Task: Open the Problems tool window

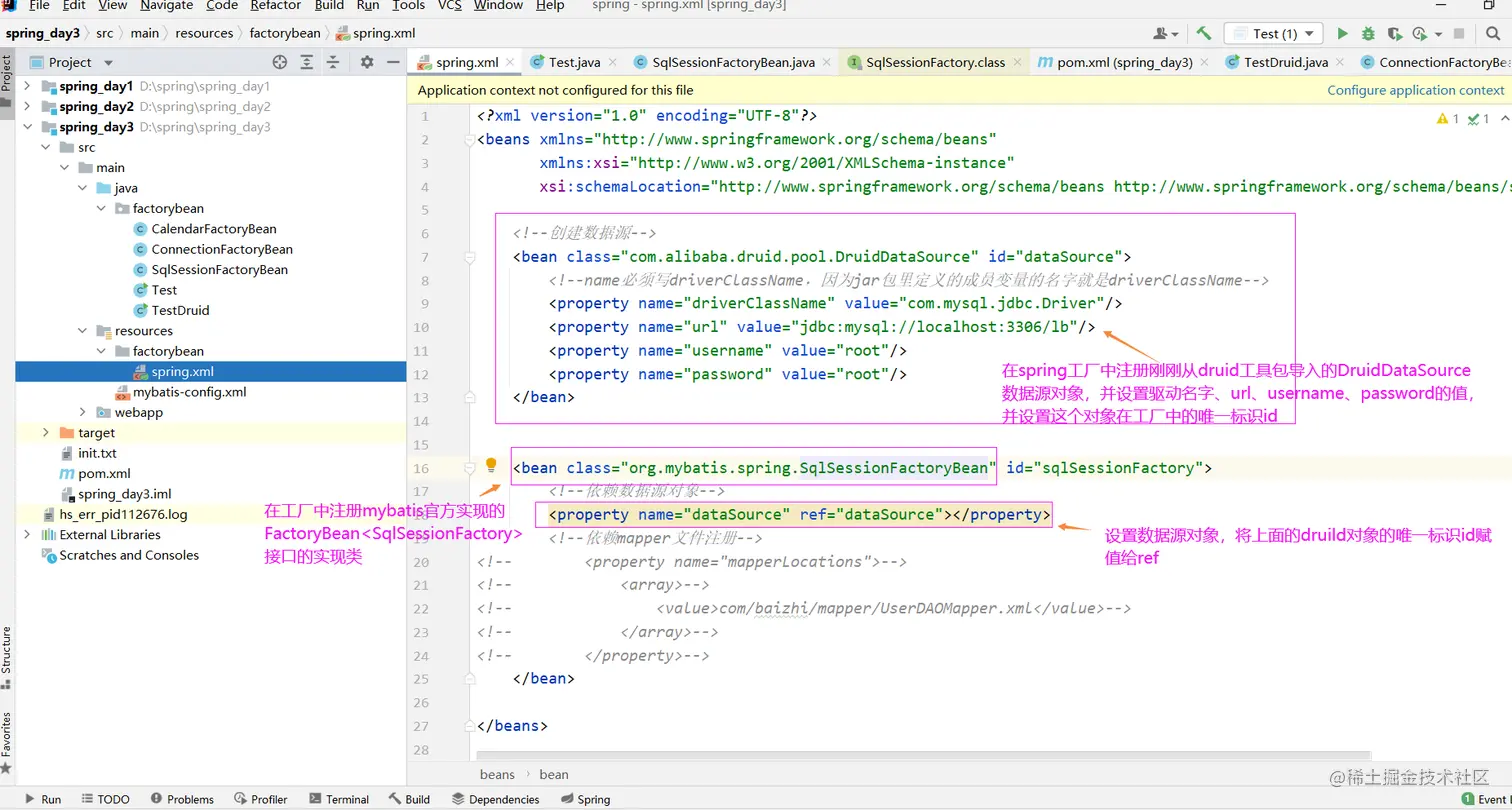Action: click(x=181, y=799)
